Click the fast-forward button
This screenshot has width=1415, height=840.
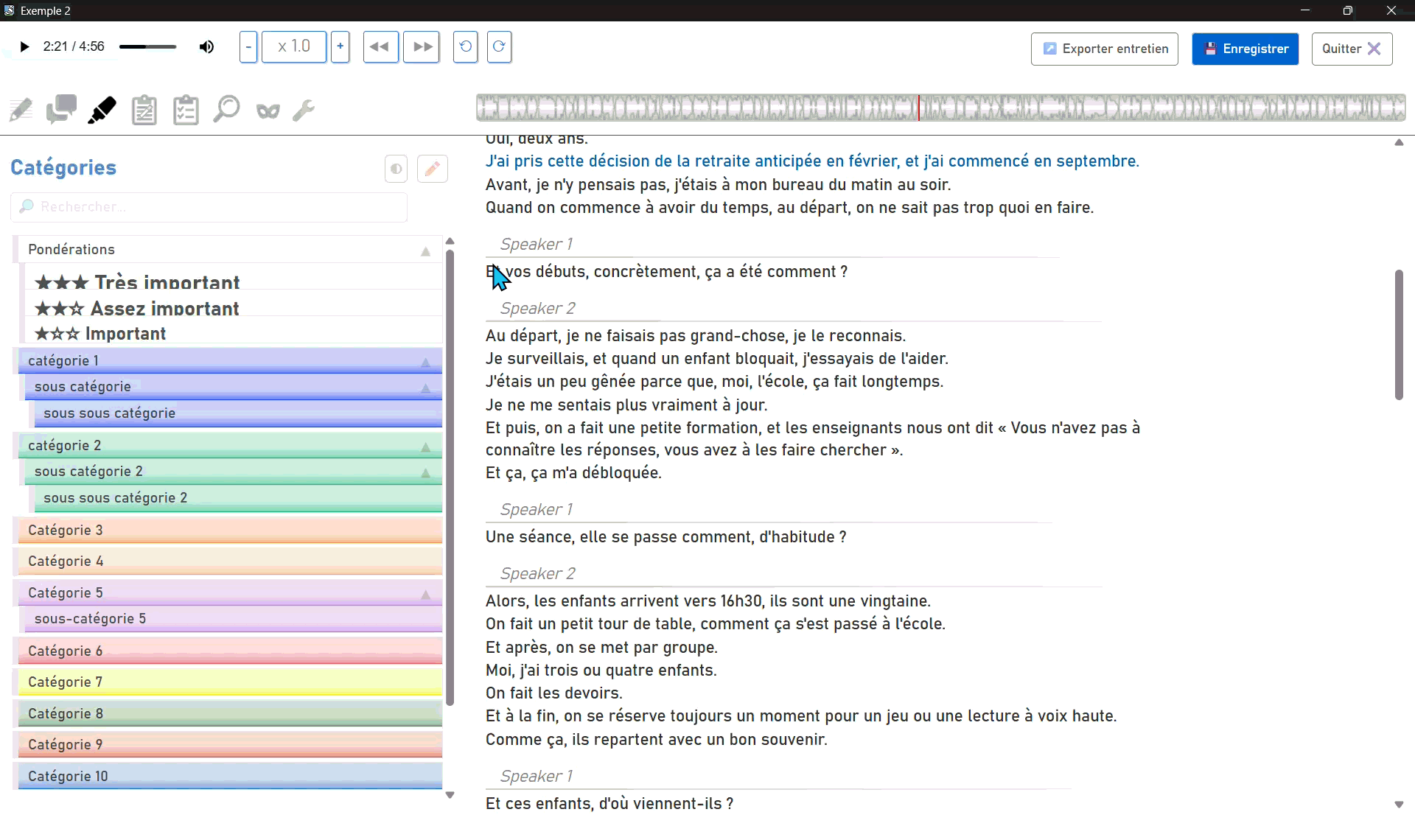pos(422,47)
